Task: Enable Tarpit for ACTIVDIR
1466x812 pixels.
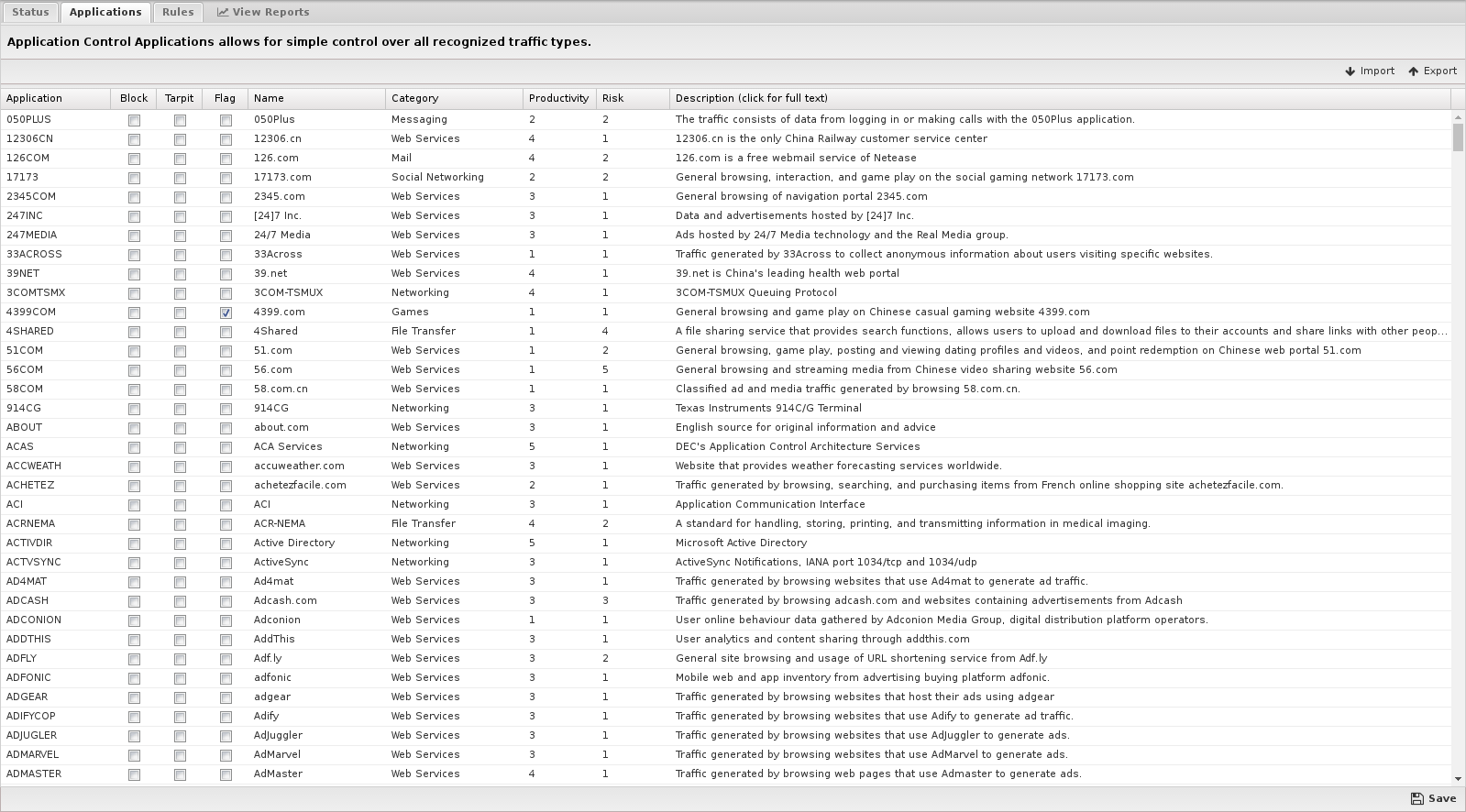Action: coord(180,543)
